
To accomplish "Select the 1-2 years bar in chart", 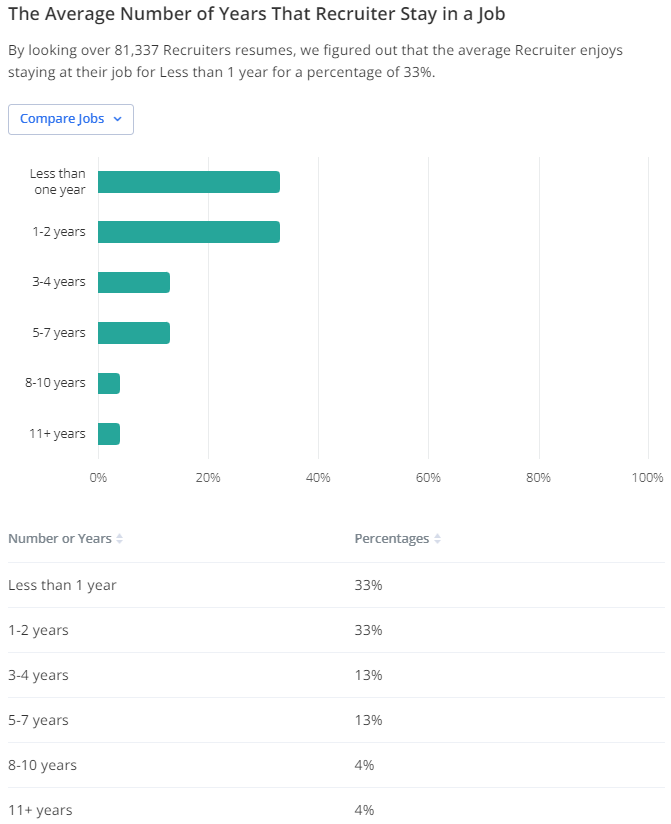I will (188, 232).
